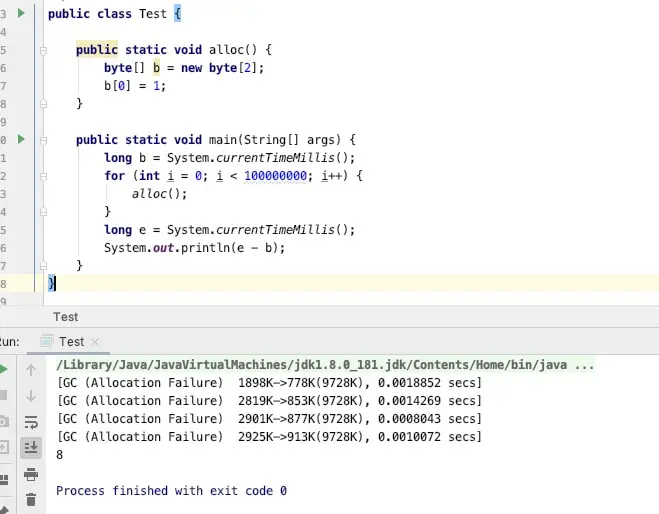Move down the stack trace arrow
This screenshot has width=659, height=514.
point(31,396)
